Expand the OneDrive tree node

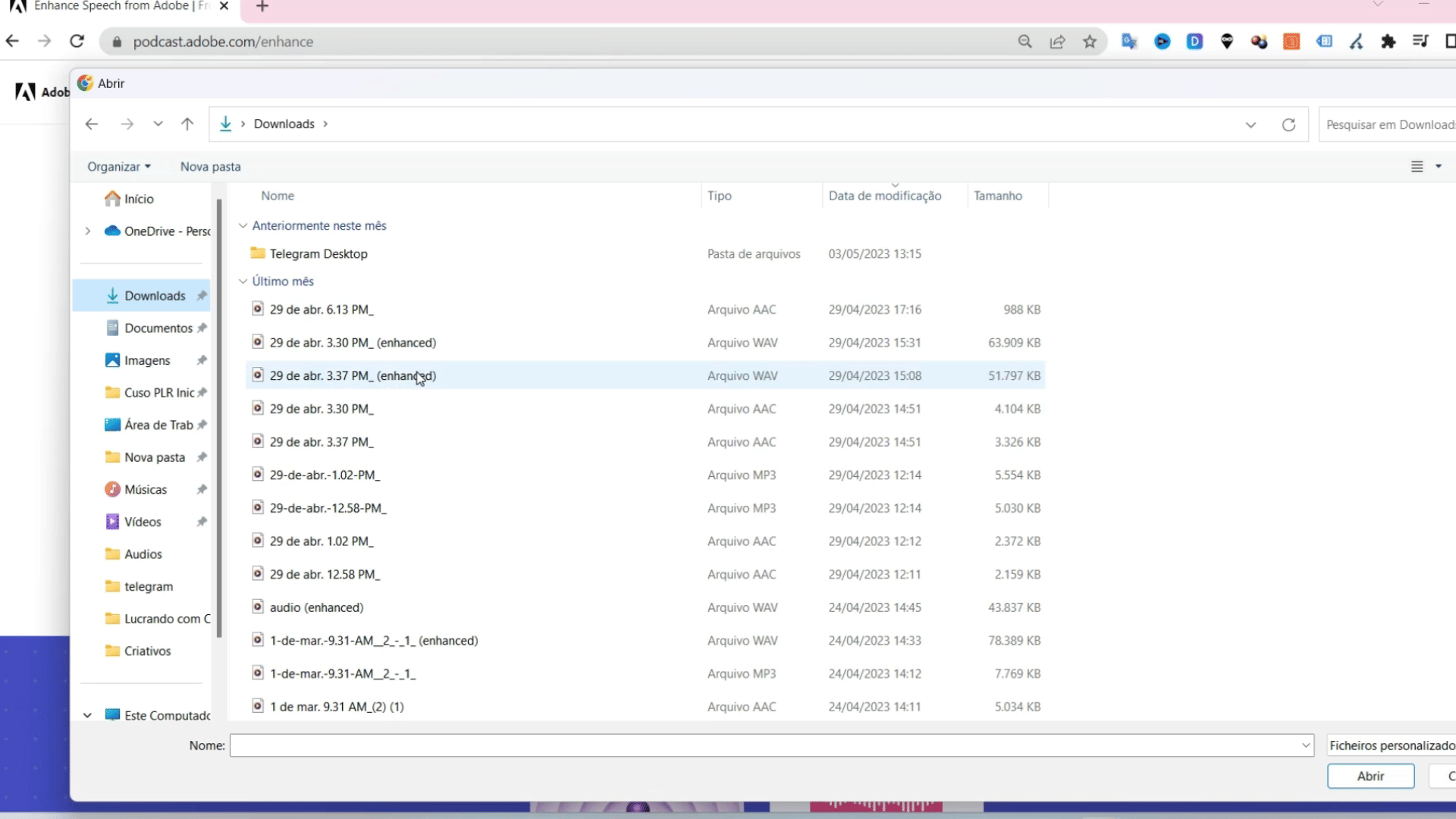[88, 231]
